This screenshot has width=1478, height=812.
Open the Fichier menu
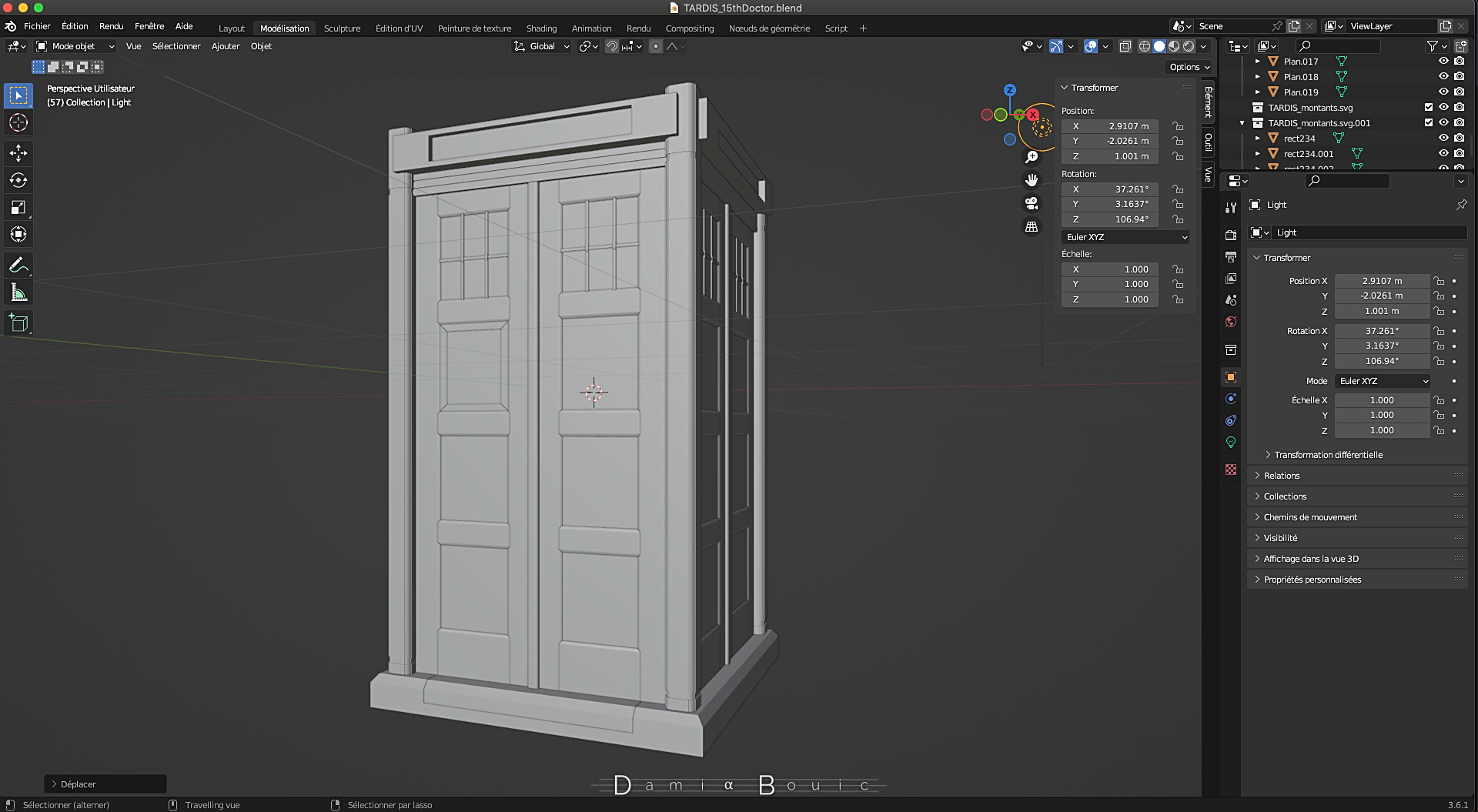click(37, 26)
